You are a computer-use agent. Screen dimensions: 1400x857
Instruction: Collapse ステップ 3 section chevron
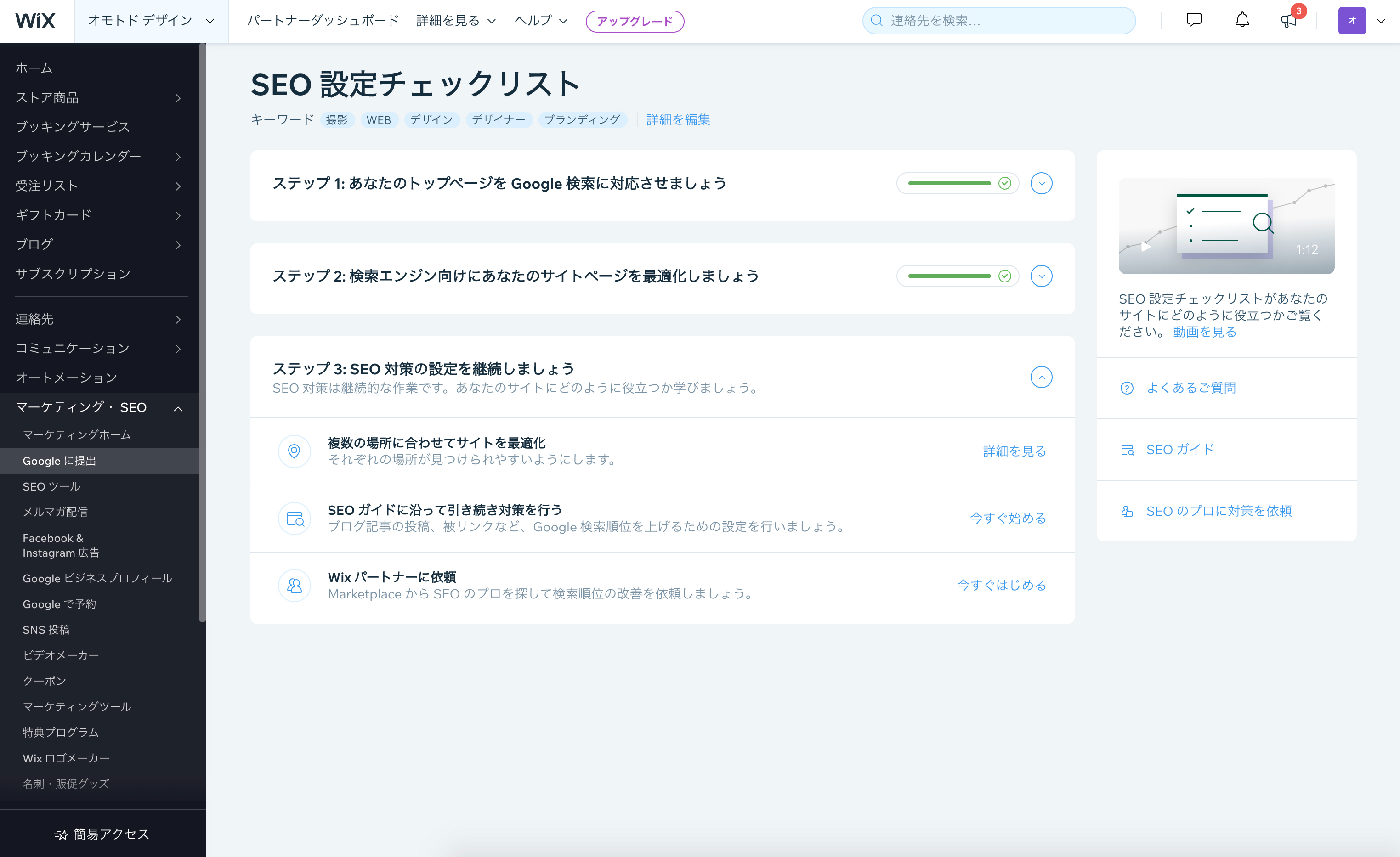pyautogui.click(x=1041, y=377)
